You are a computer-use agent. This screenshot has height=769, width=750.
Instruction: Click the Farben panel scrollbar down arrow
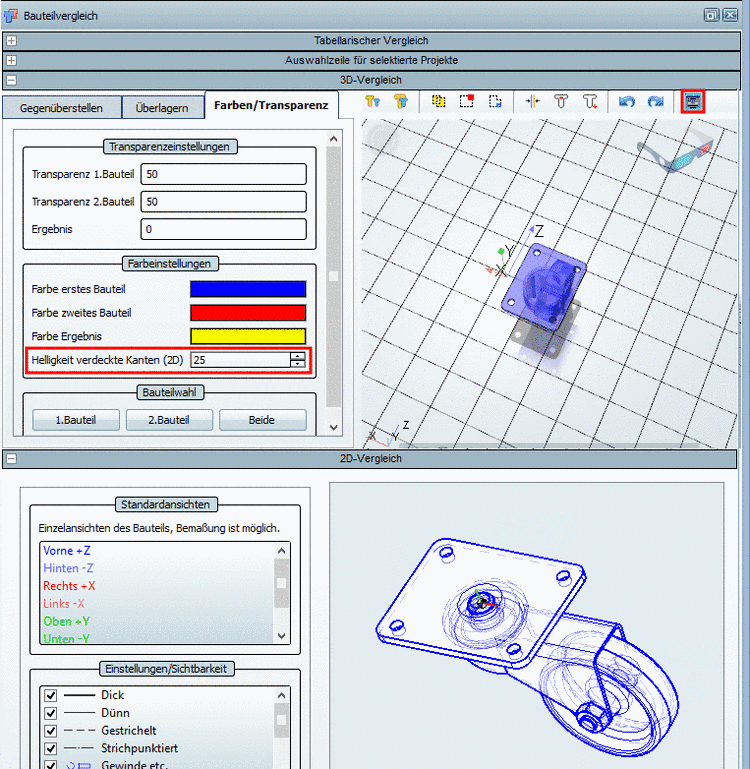(x=334, y=427)
